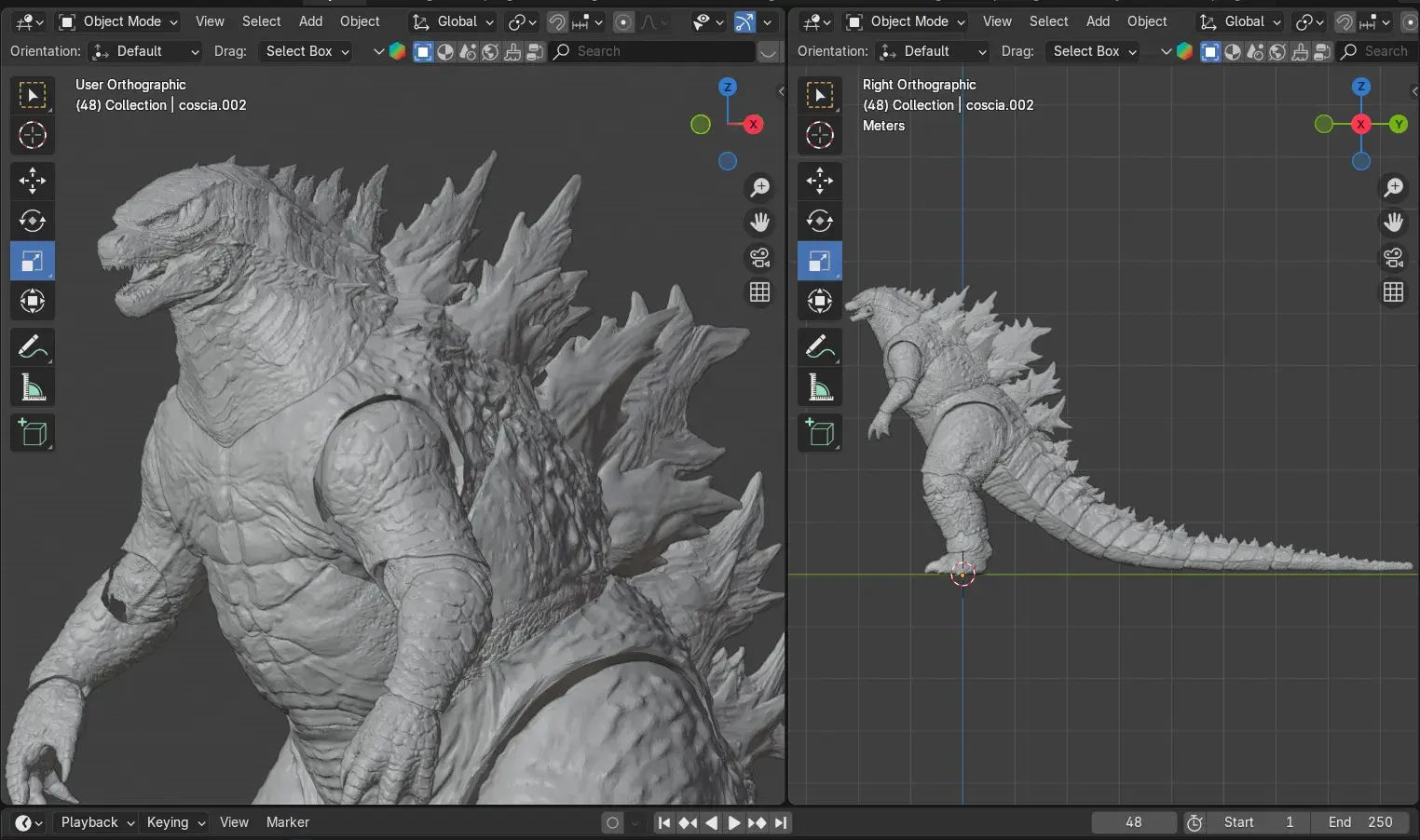
Task: Choose the Measure tool in right viewport
Action: pos(820,387)
